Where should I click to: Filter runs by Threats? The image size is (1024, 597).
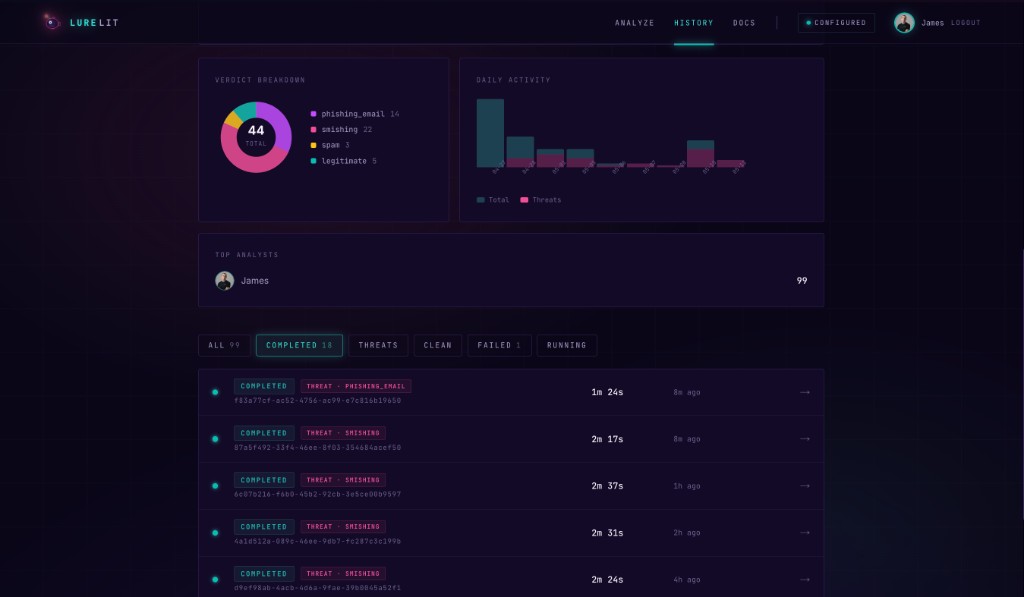pos(378,345)
